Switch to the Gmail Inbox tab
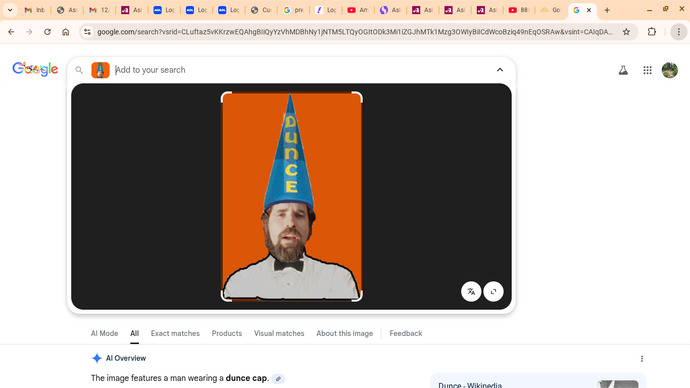The height and width of the screenshot is (388, 690). [x=35, y=10]
